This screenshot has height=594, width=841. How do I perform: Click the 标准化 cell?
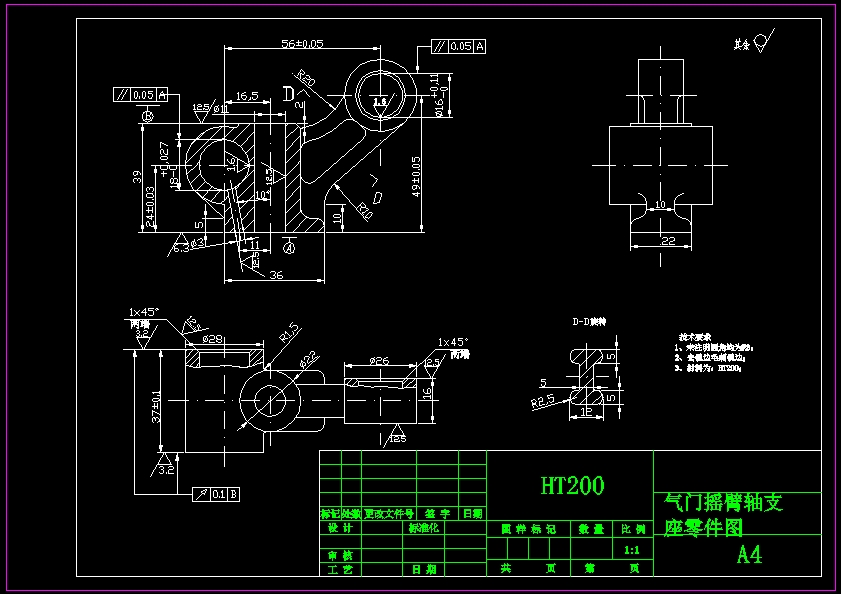[x=424, y=528]
